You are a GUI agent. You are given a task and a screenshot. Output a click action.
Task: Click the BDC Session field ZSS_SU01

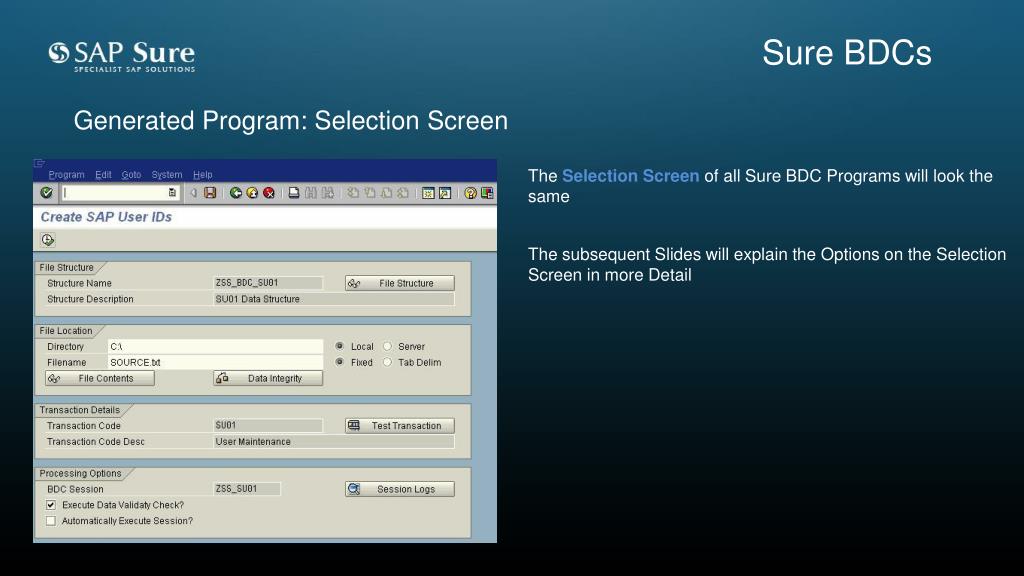[x=247, y=488]
